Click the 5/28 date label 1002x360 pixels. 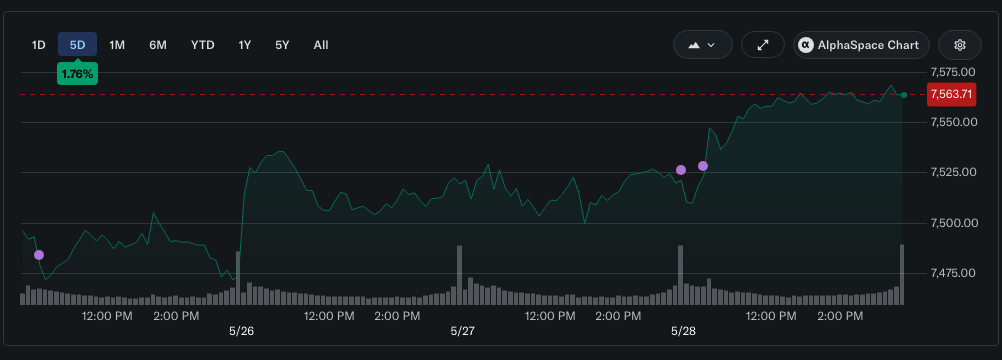pyautogui.click(x=683, y=331)
